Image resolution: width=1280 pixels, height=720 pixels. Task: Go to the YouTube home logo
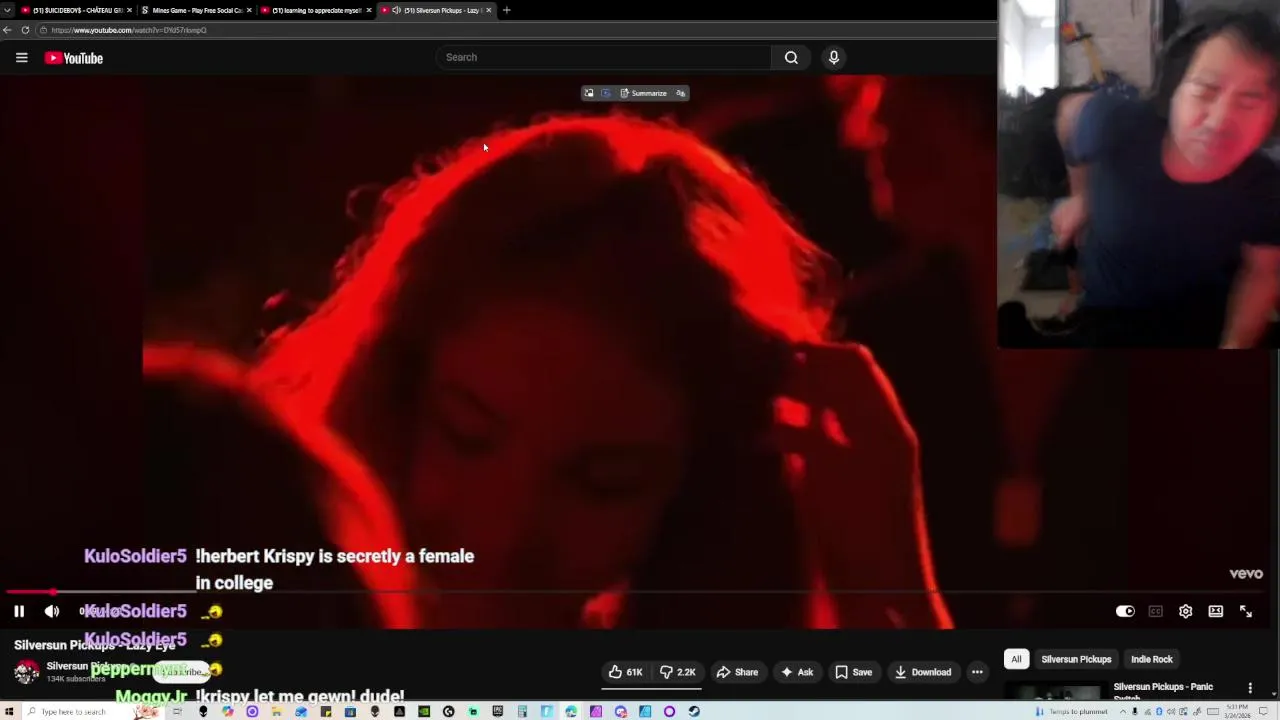[x=74, y=58]
